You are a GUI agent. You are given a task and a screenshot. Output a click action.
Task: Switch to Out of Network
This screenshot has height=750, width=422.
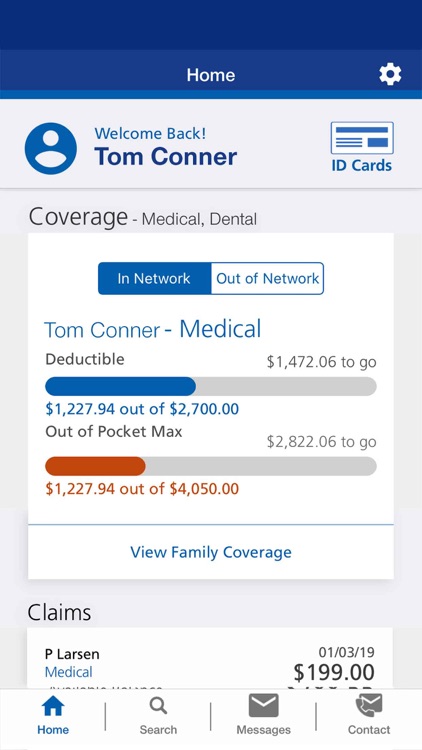pyautogui.click(x=267, y=278)
